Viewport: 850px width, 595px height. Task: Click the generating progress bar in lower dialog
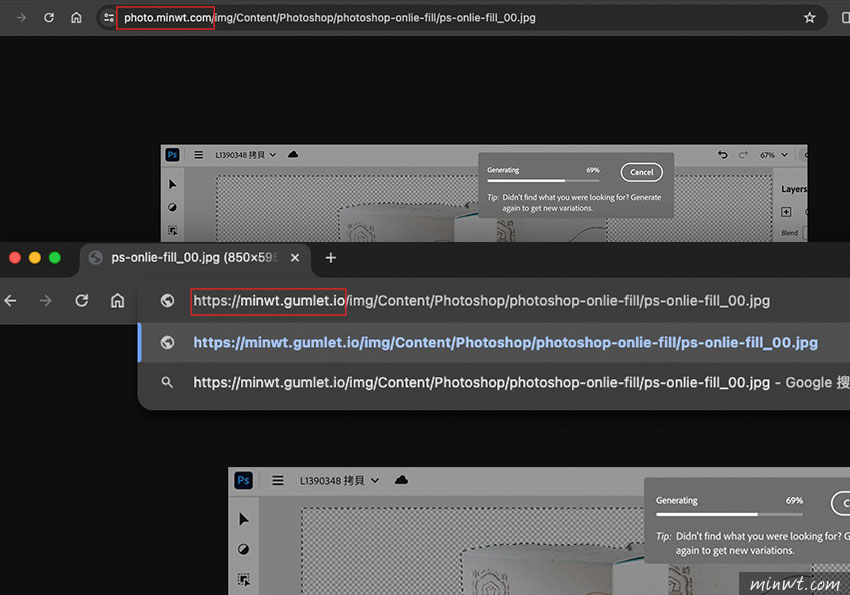pos(729,514)
